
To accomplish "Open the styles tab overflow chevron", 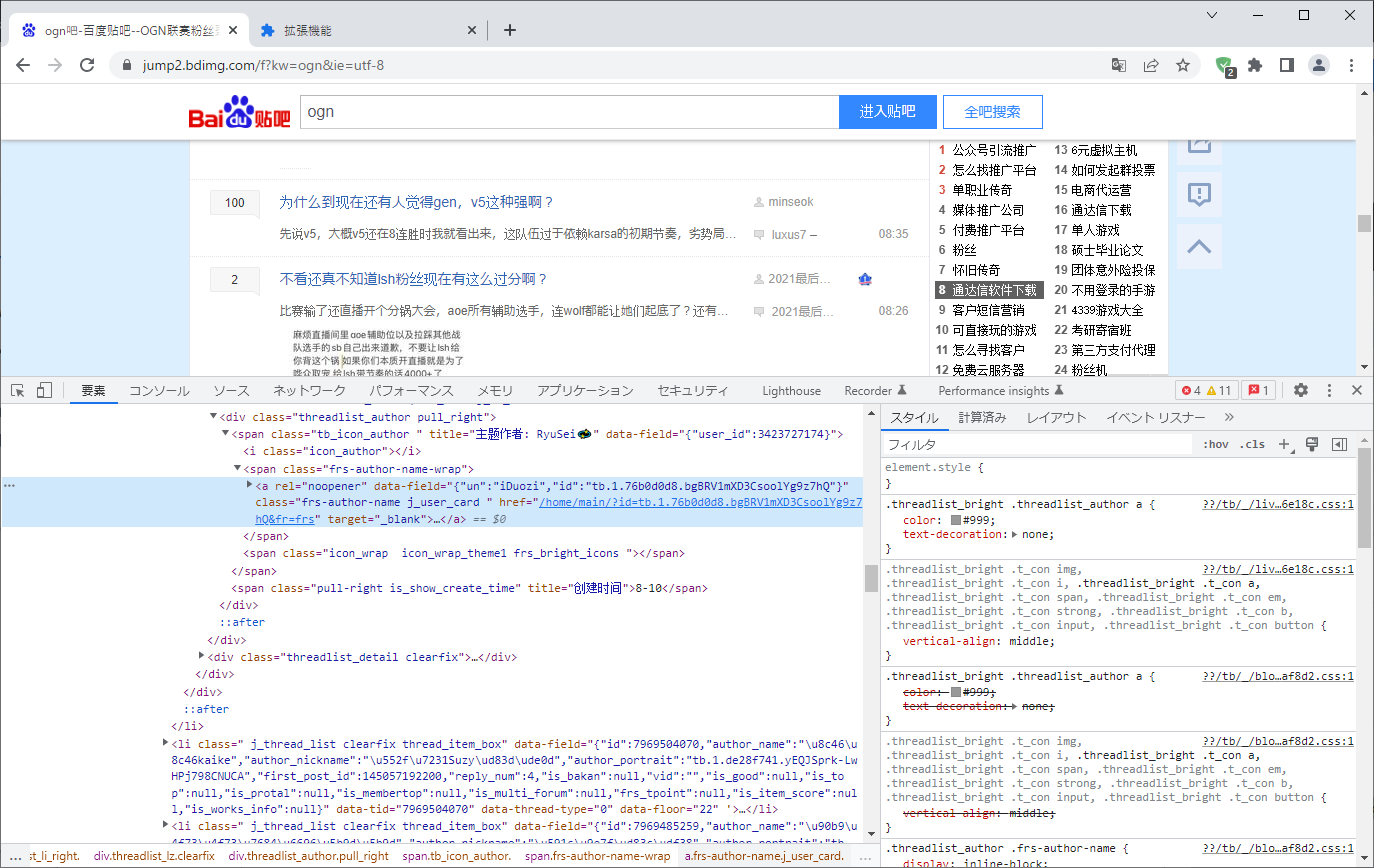I will (1229, 417).
